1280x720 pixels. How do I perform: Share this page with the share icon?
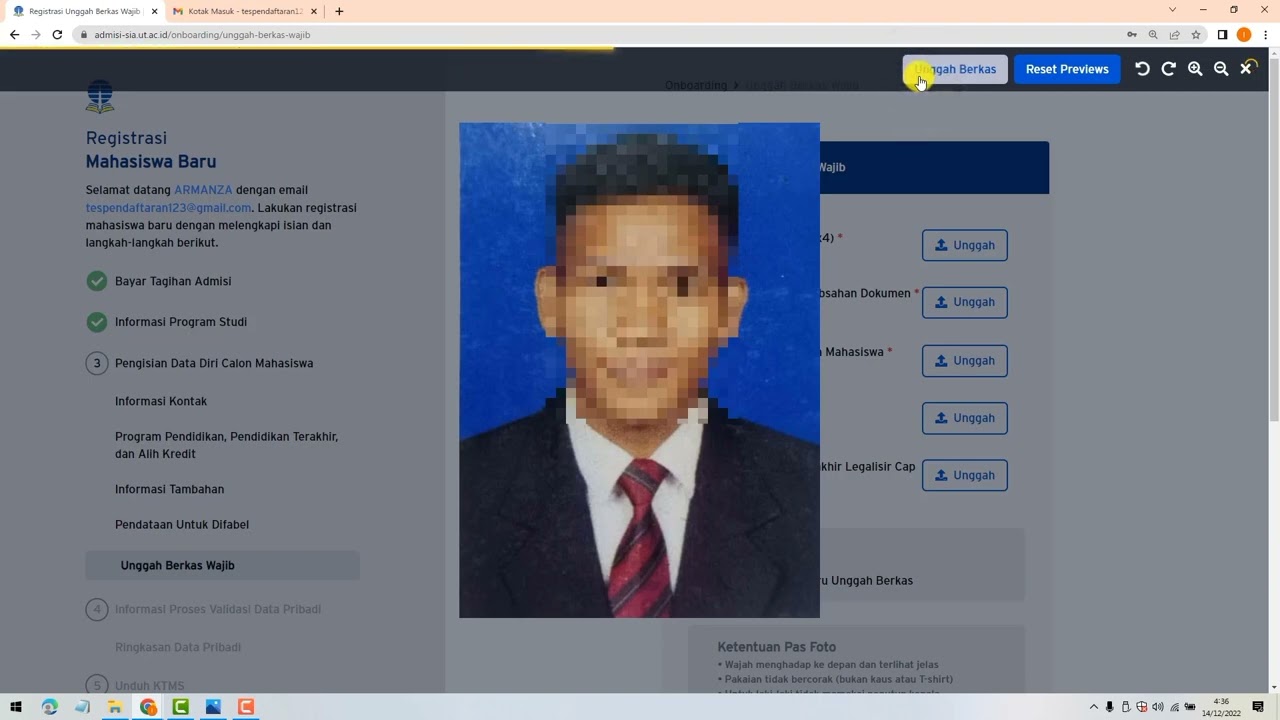point(1175,34)
